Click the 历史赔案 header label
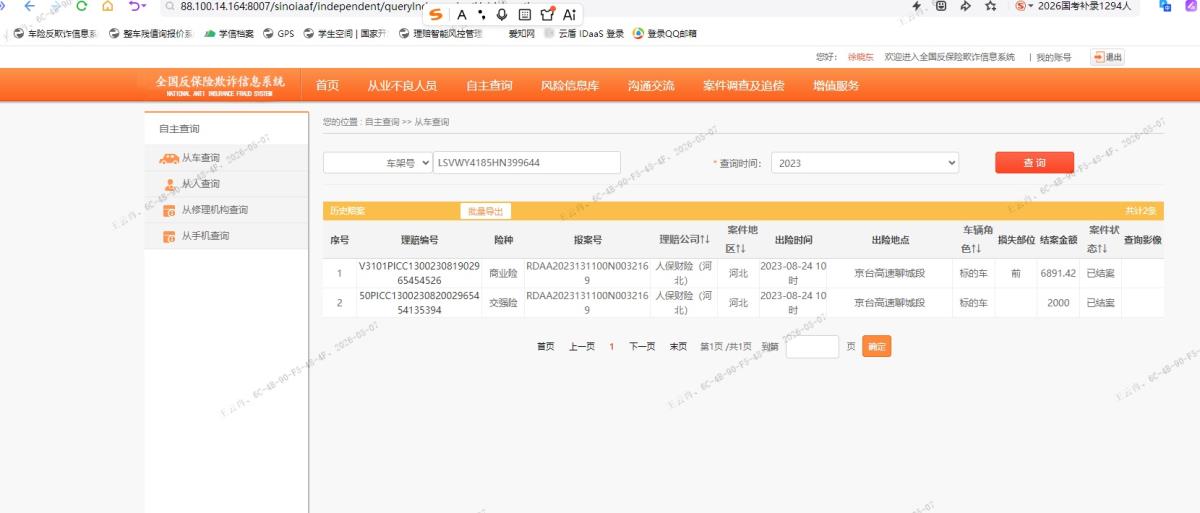Image resolution: width=1200 pixels, height=513 pixels. (347, 211)
